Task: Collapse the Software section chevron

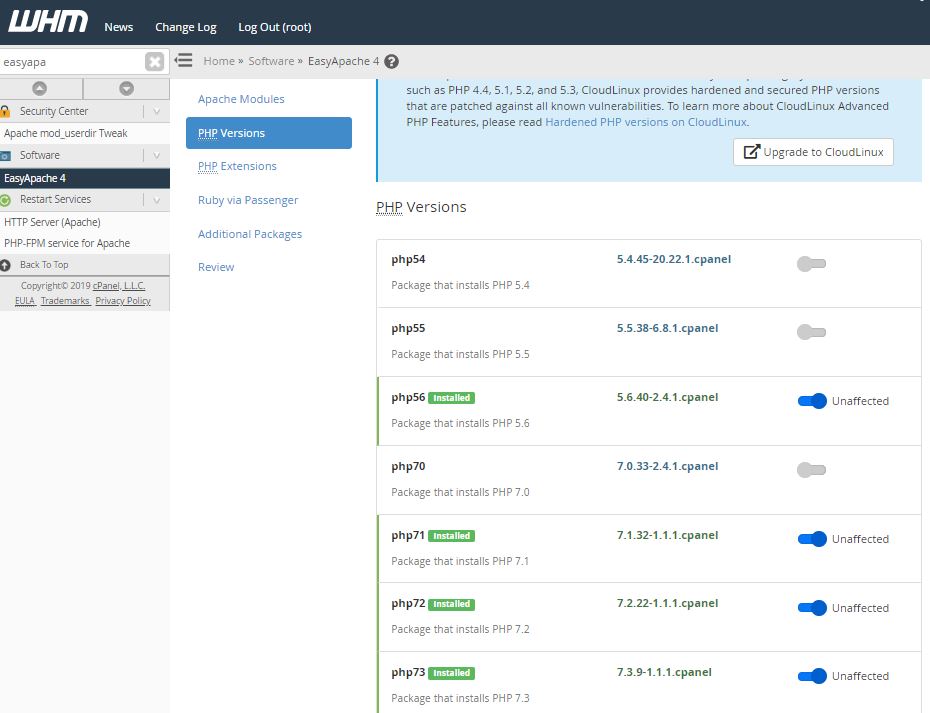Action: pyautogui.click(x=157, y=155)
